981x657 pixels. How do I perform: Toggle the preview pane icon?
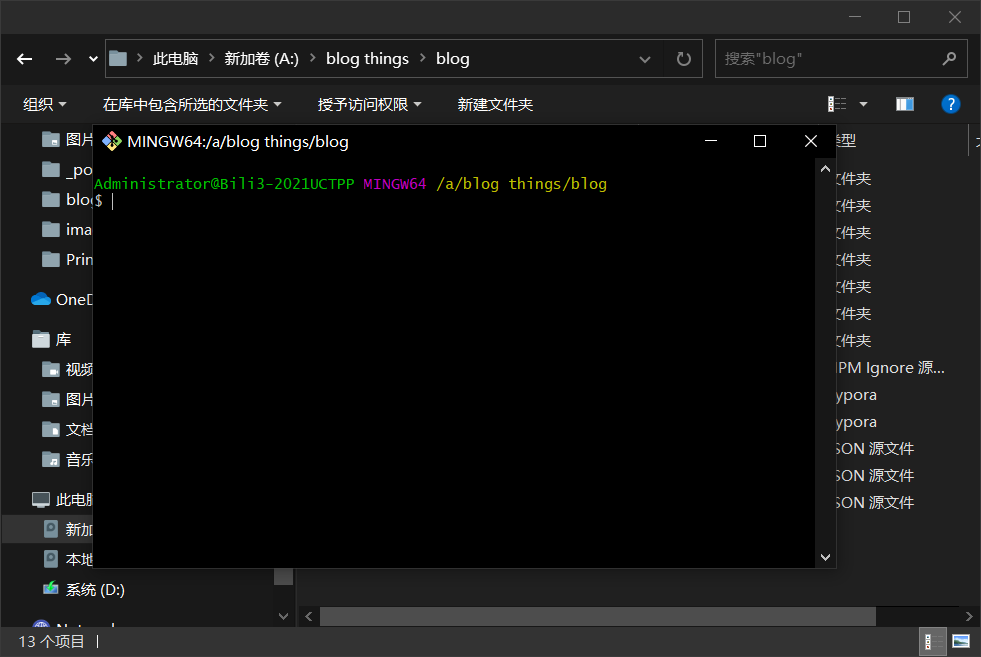[x=905, y=104]
